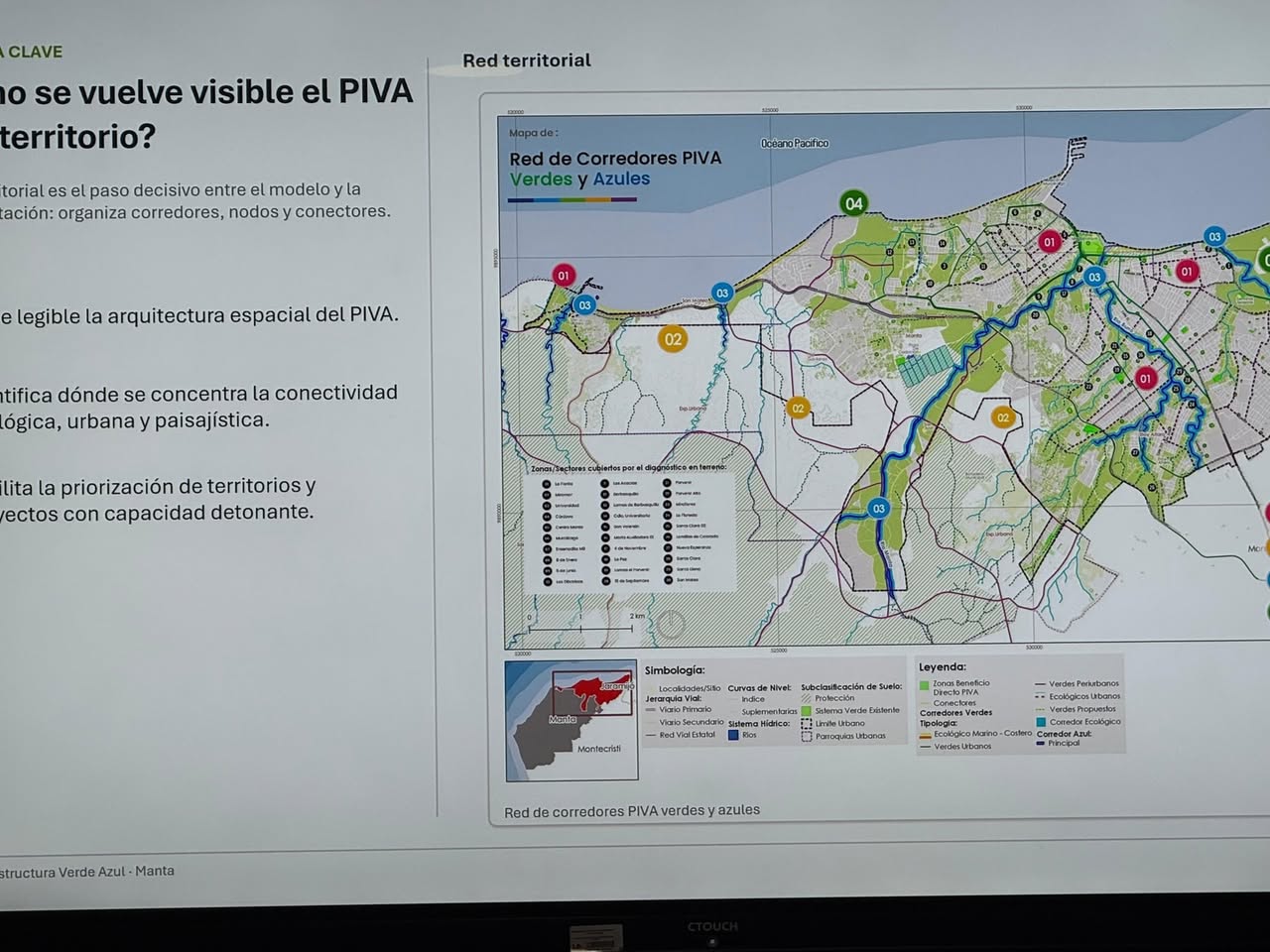Click the Sistema Verde Existente green swatch

(807, 711)
